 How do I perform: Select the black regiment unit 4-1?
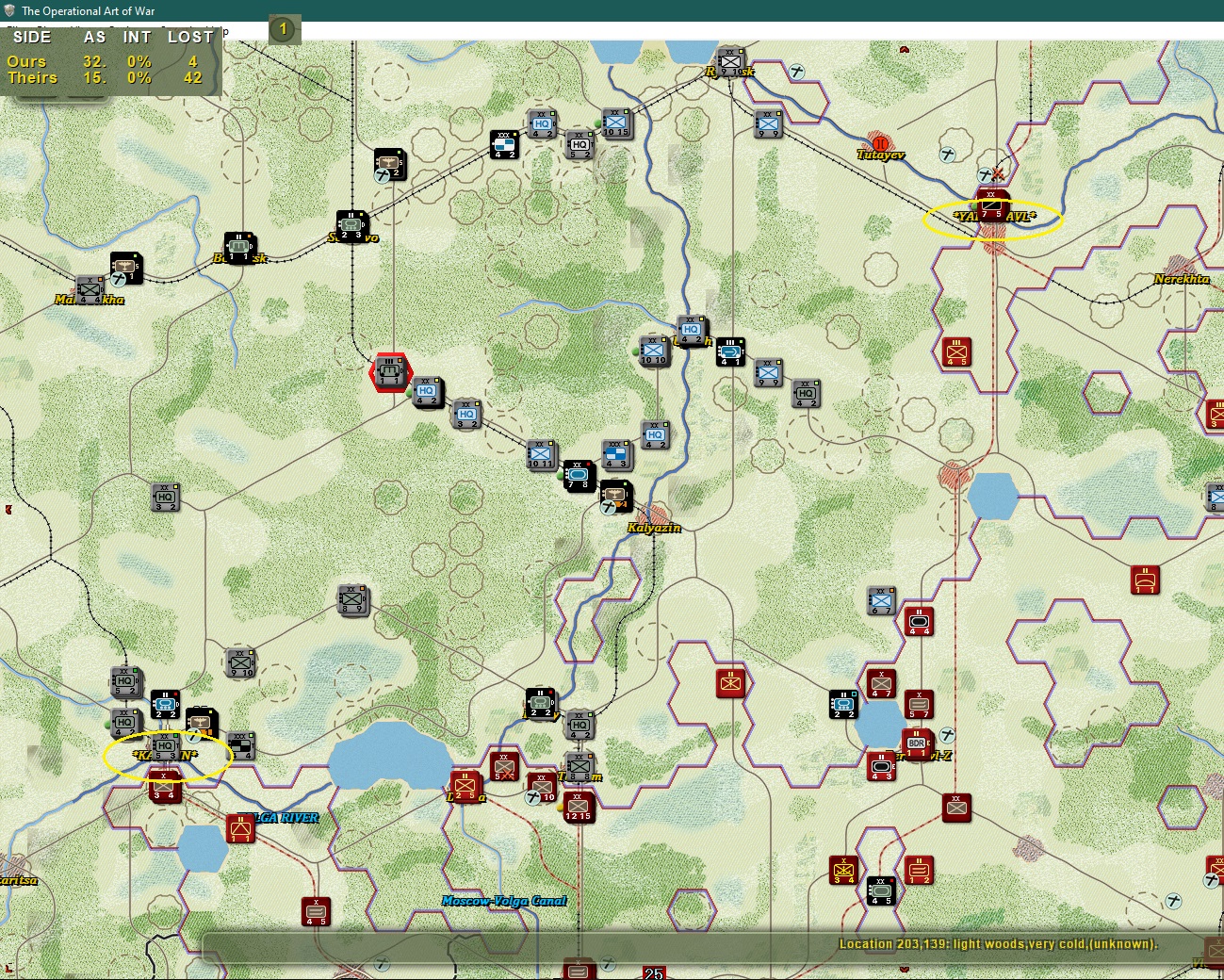730,351
